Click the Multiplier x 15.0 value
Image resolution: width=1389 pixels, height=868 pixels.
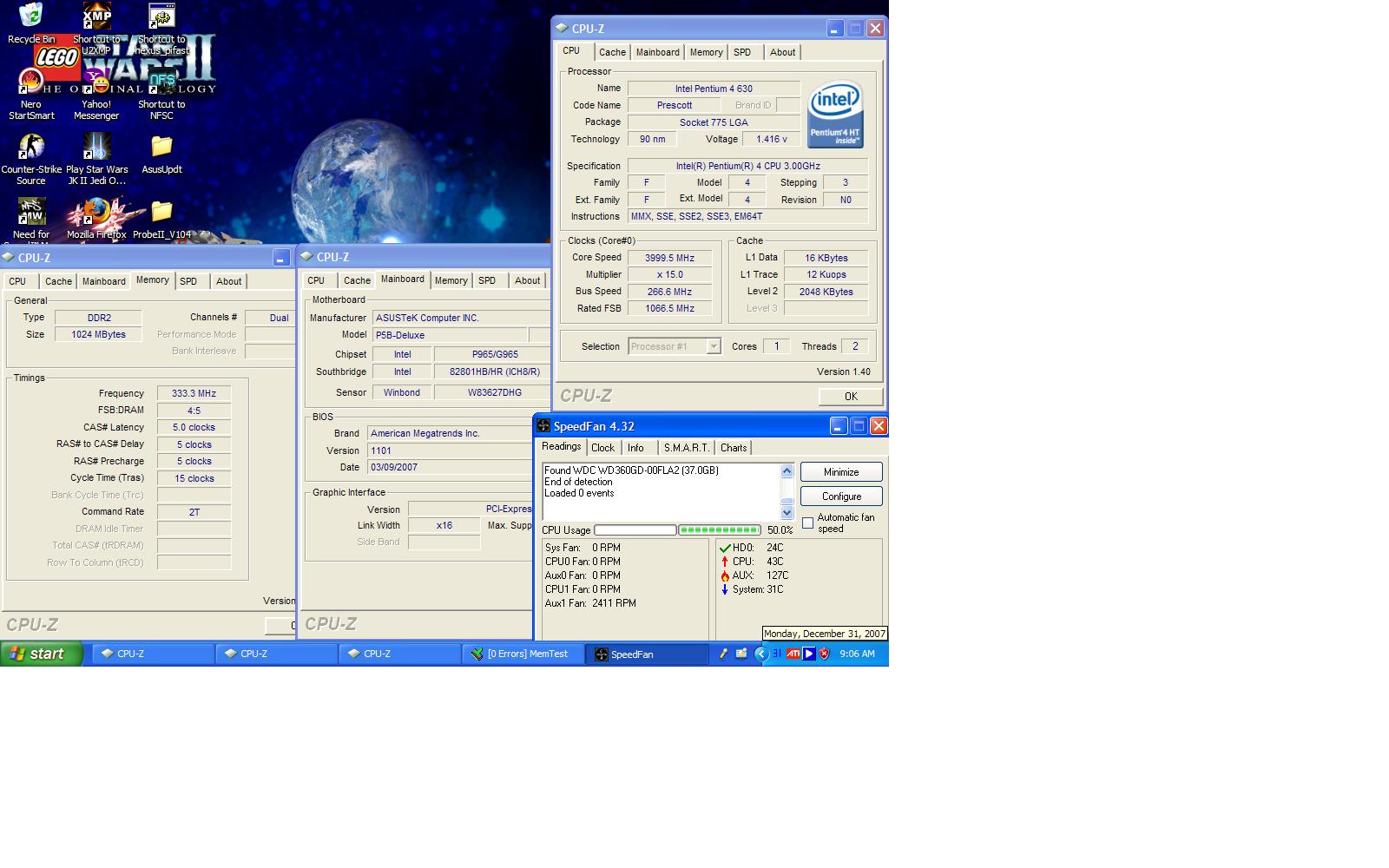(669, 274)
